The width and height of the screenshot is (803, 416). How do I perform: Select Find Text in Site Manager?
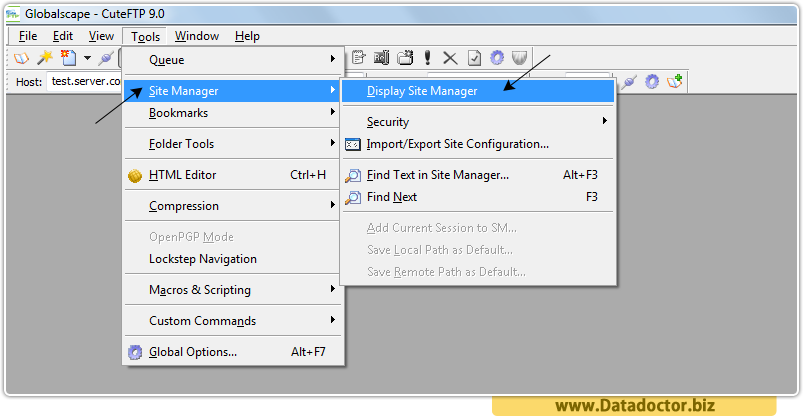tap(478, 175)
